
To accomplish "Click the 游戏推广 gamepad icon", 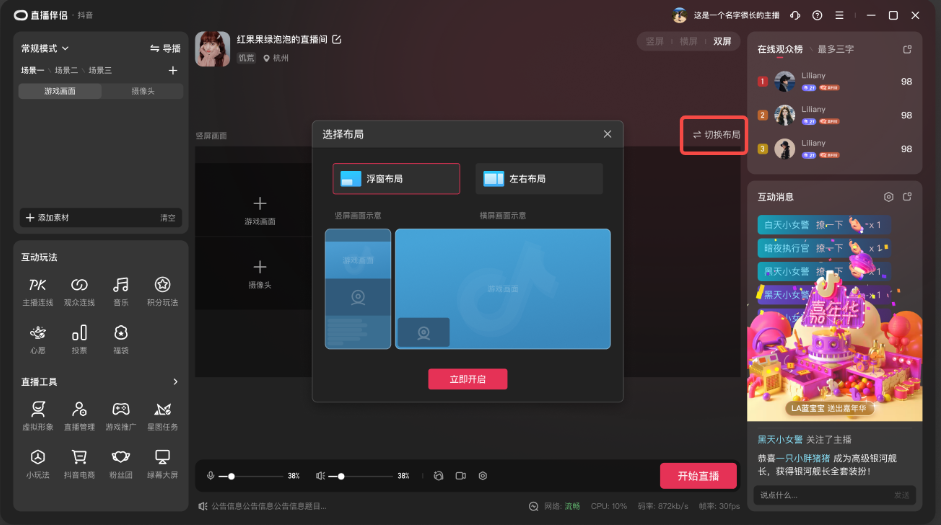I will (120, 414).
